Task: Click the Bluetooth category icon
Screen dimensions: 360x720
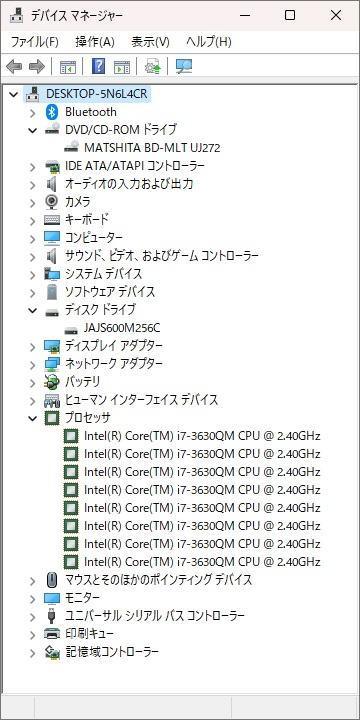Action: [52, 112]
